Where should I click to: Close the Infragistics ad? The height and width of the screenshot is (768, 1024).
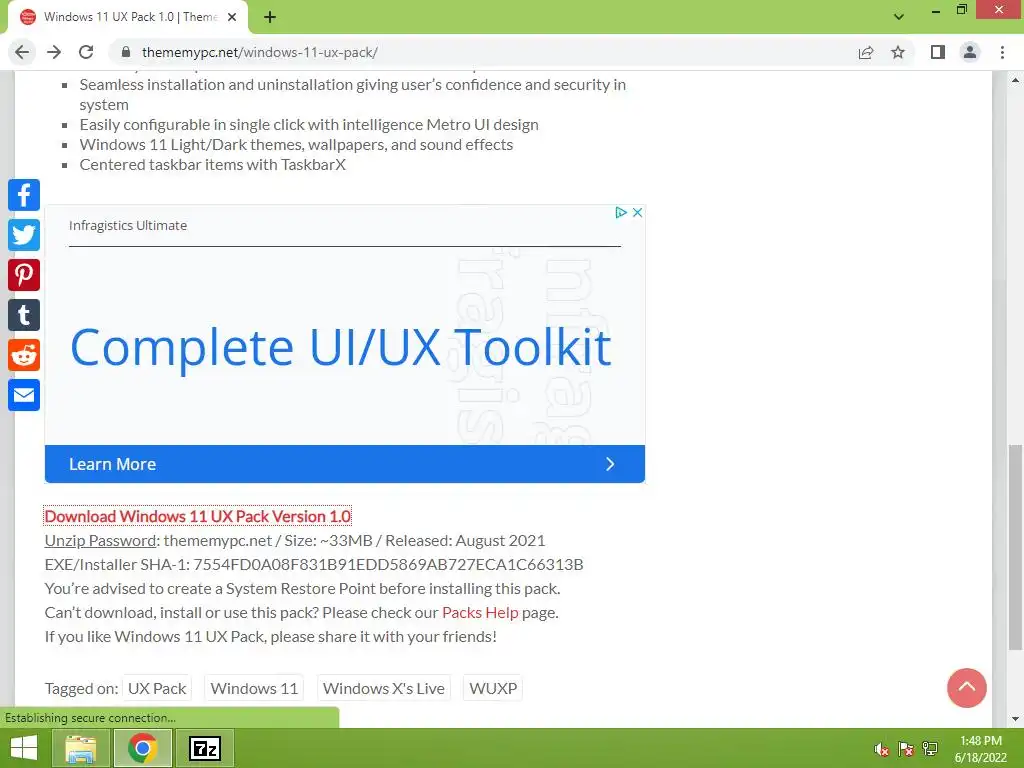pyautogui.click(x=637, y=212)
